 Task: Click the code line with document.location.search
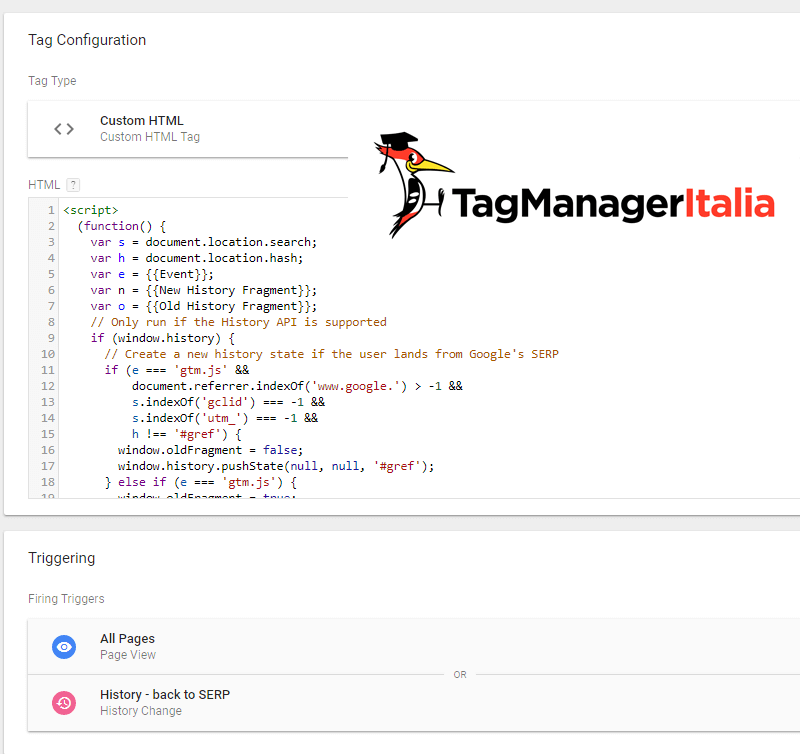(204, 242)
